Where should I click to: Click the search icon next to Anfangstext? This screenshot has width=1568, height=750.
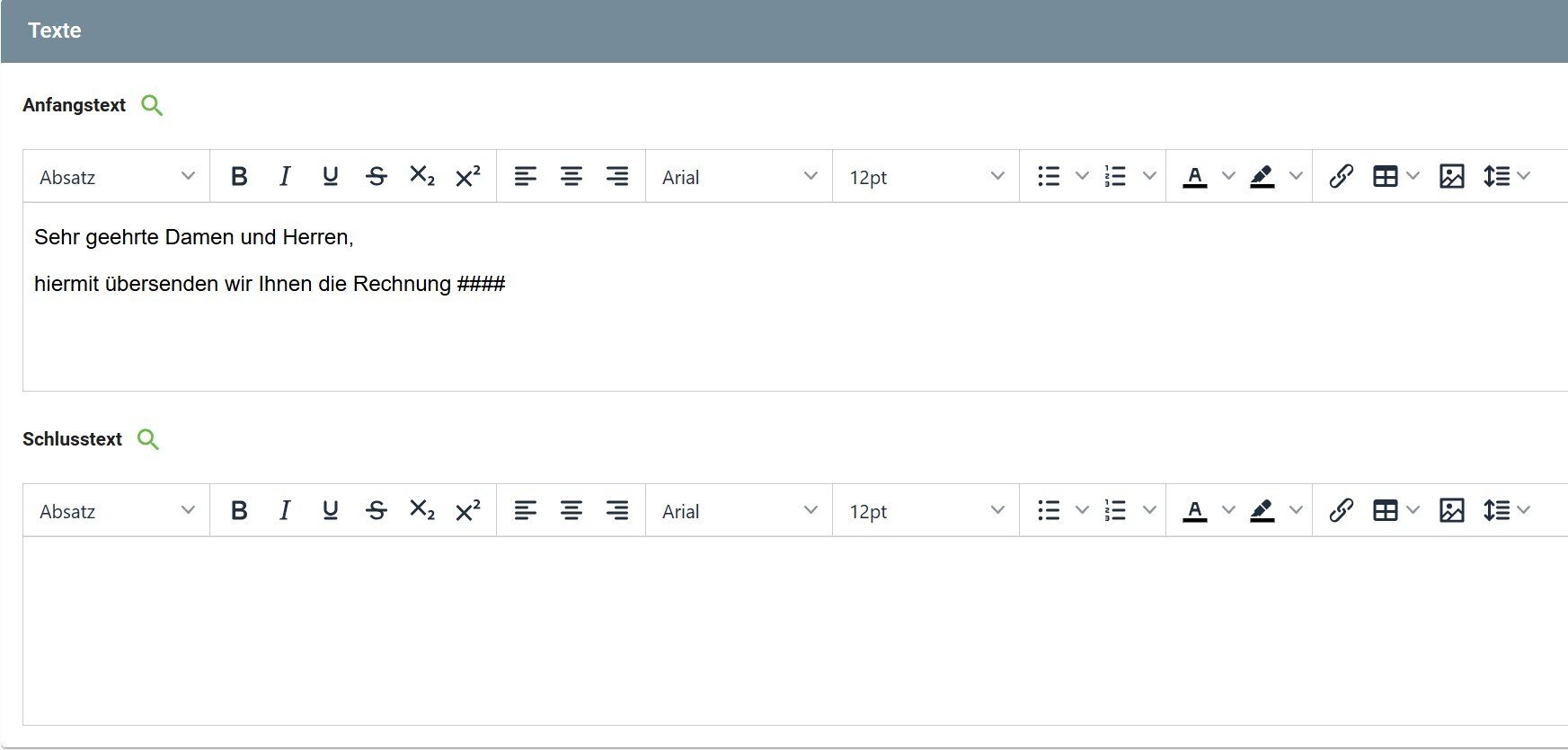tap(152, 106)
